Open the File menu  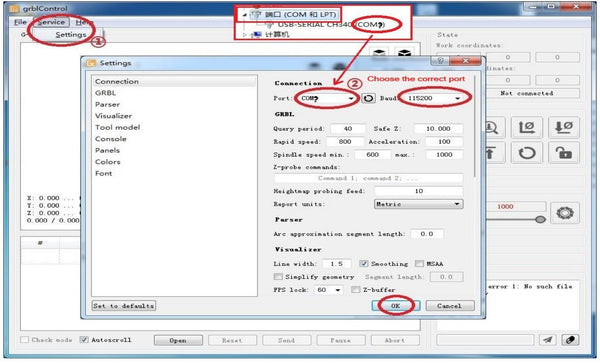click(x=20, y=22)
